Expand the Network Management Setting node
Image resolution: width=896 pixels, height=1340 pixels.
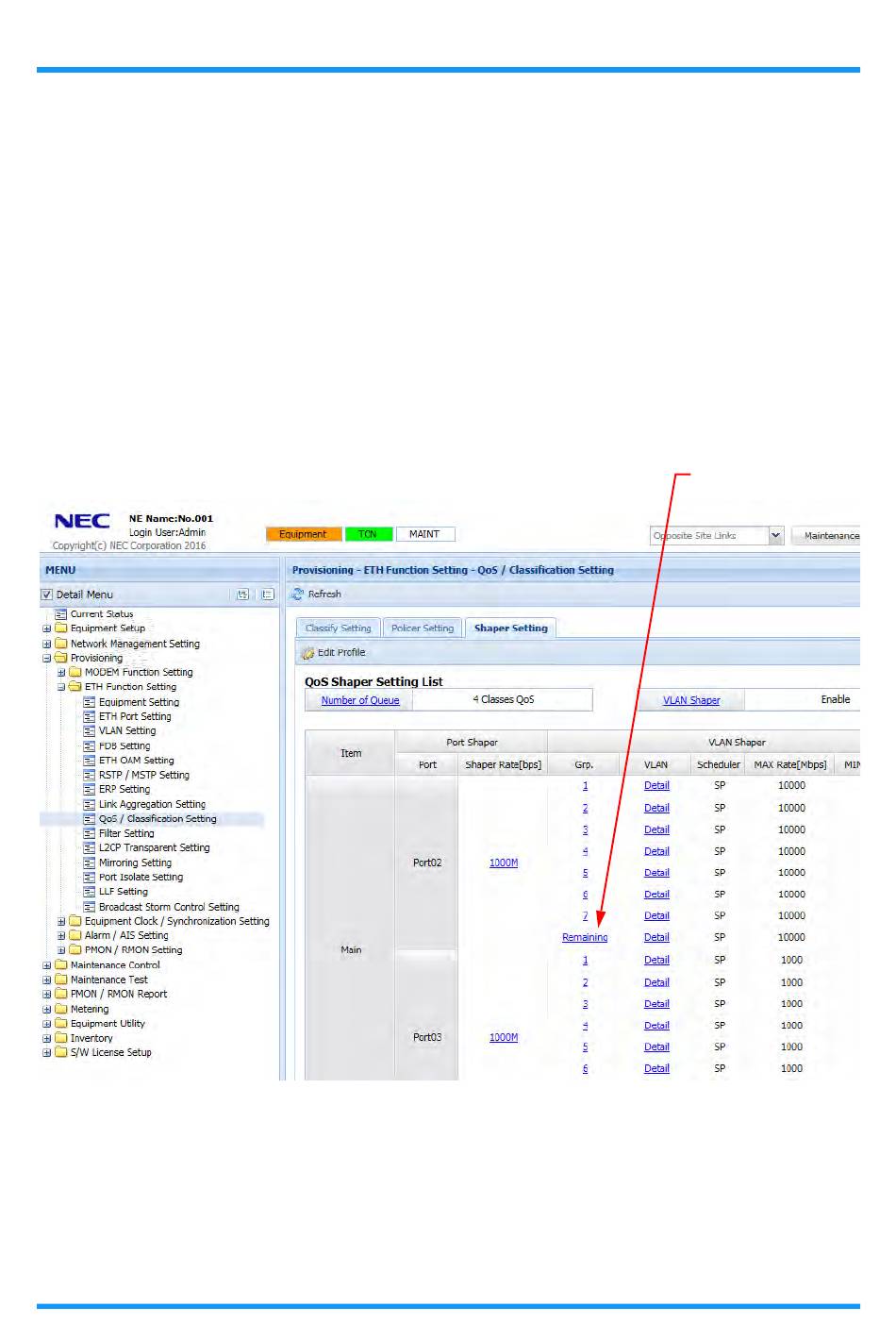click(x=47, y=644)
